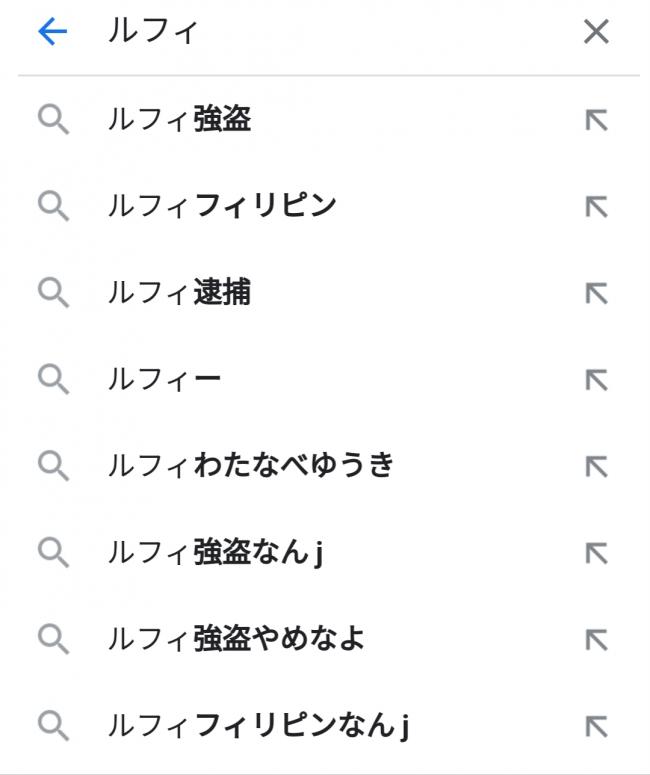Clear the search text with X icon

coord(596,32)
